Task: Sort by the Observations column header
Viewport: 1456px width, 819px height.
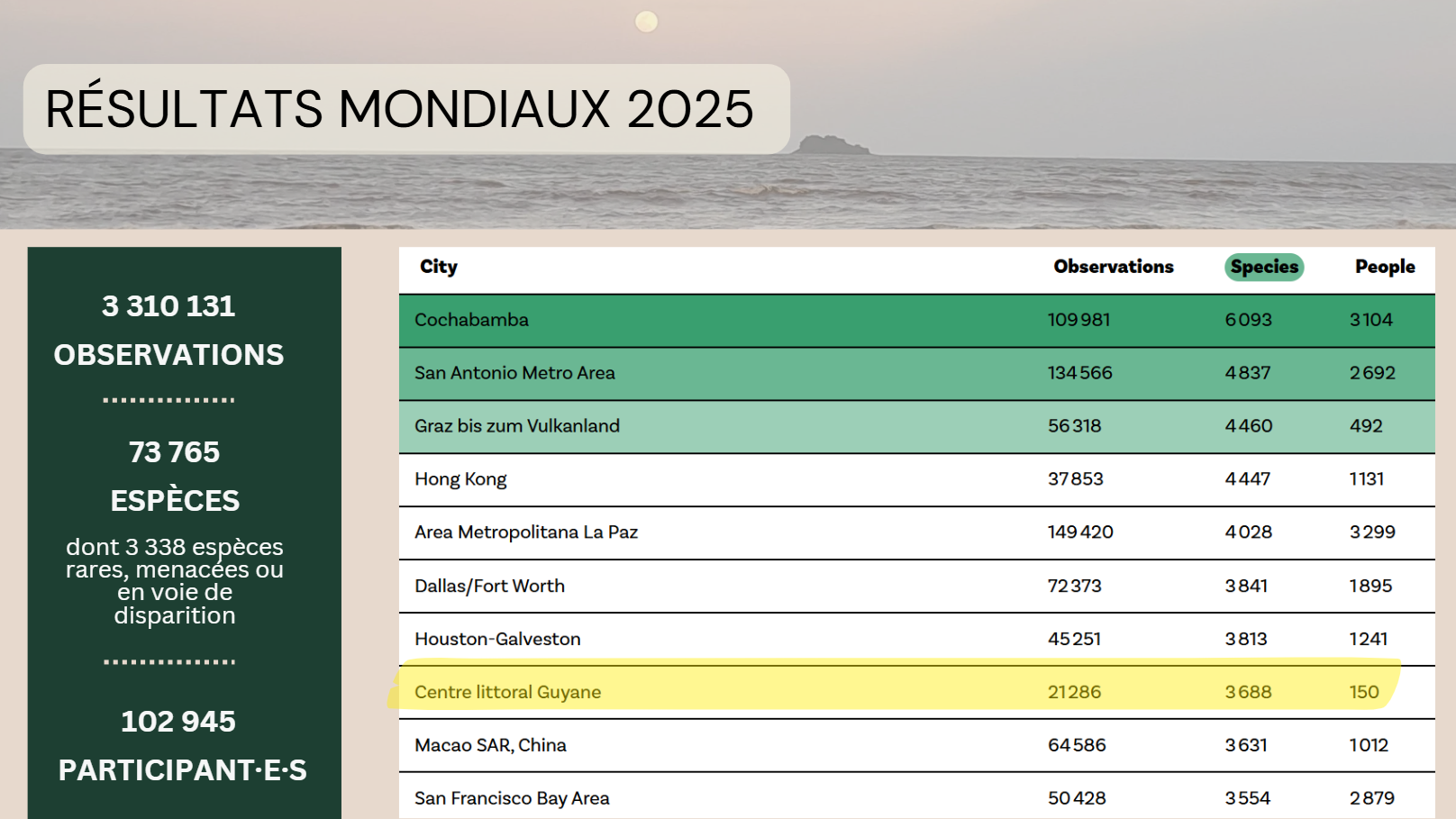Action: click(x=1113, y=267)
